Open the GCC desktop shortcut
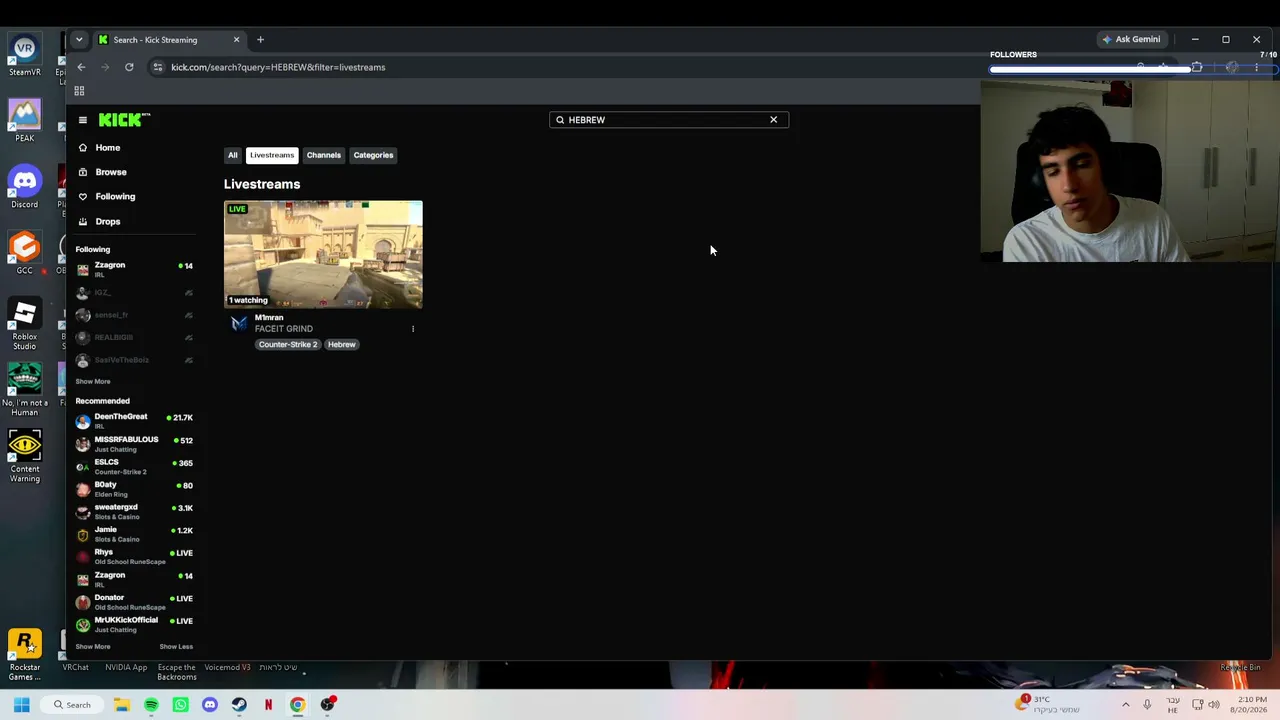This screenshot has width=1280, height=720. pyautogui.click(x=25, y=254)
